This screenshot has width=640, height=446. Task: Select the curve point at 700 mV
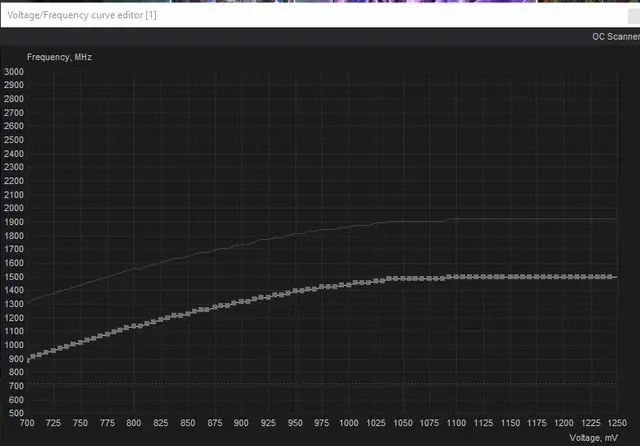pyautogui.click(x=29, y=358)
